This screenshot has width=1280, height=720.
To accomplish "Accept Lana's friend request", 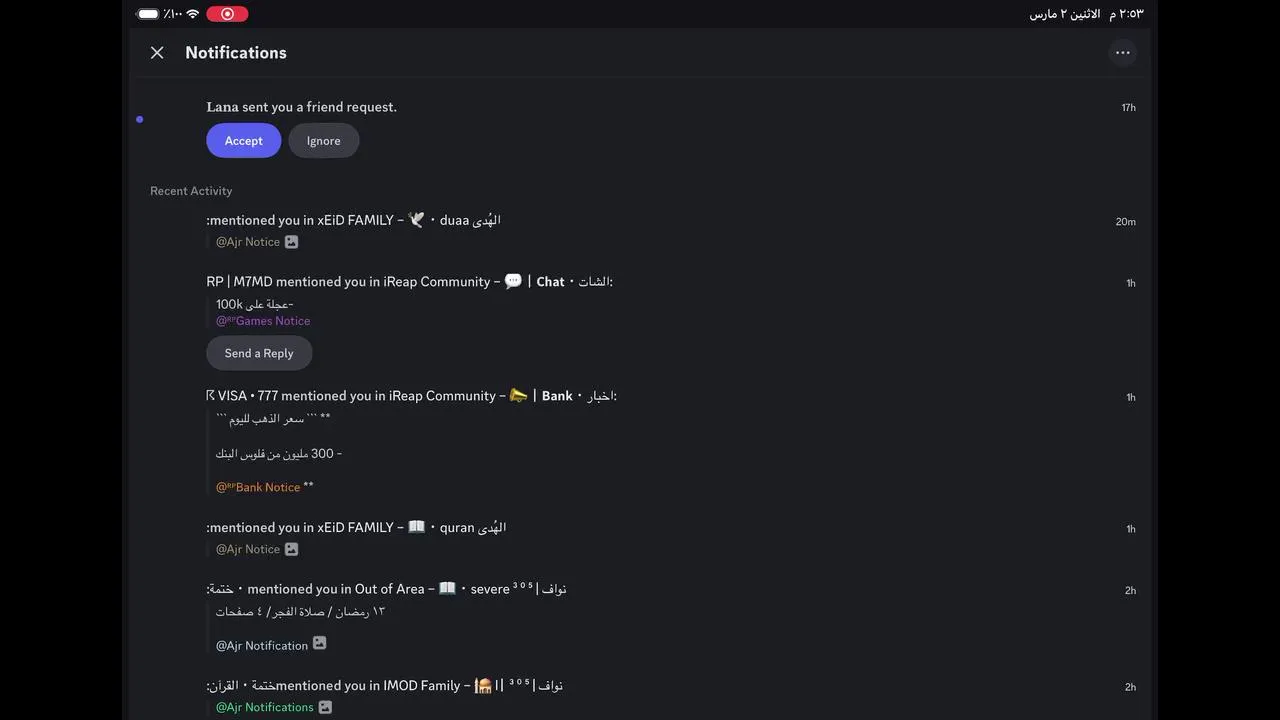I will [243, 141].
